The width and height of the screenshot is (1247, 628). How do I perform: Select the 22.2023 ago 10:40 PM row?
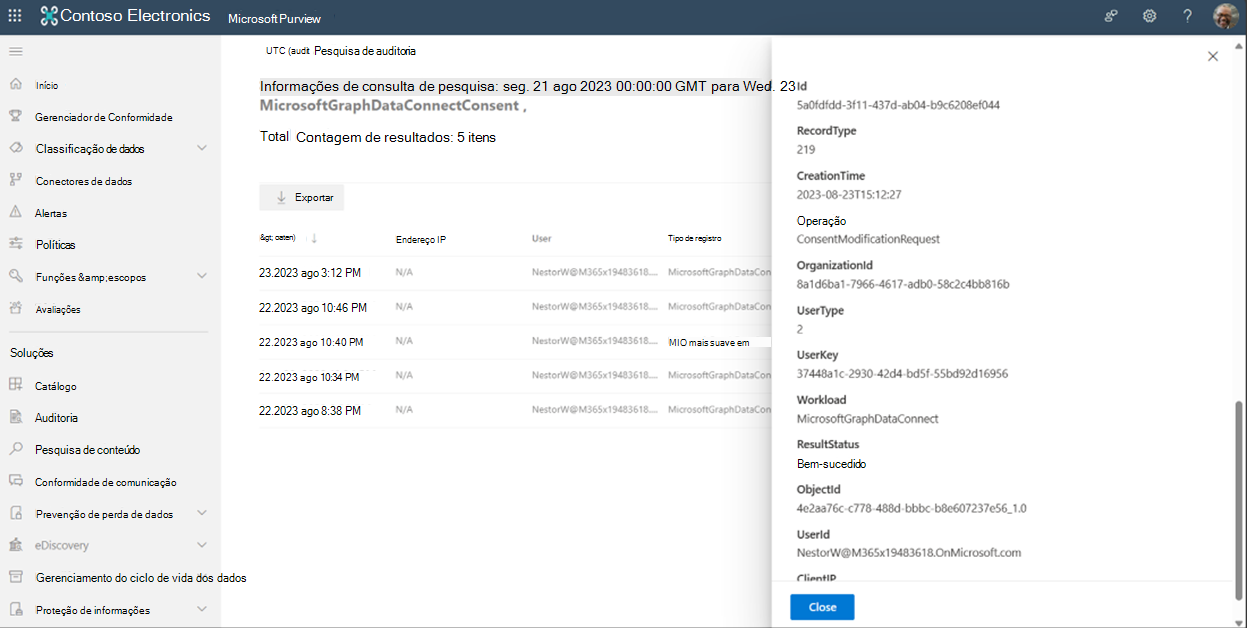515,342
